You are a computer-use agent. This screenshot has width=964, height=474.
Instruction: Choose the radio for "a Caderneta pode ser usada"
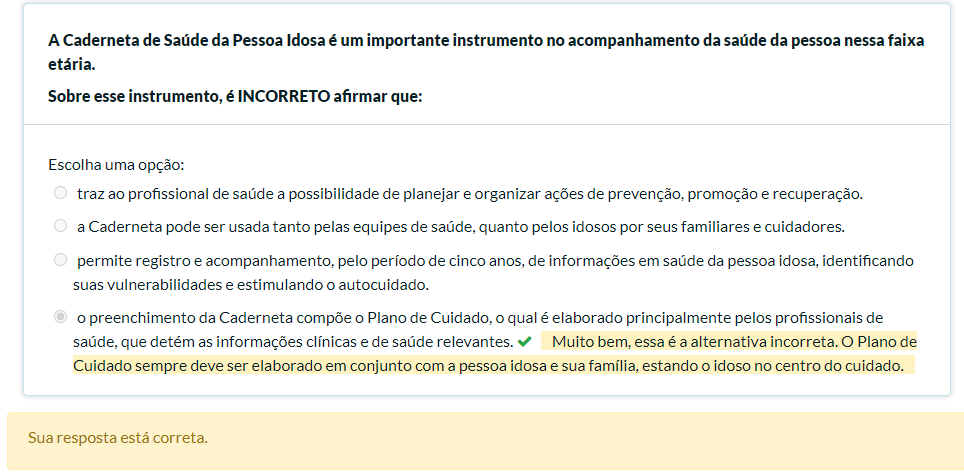[61, 225]
